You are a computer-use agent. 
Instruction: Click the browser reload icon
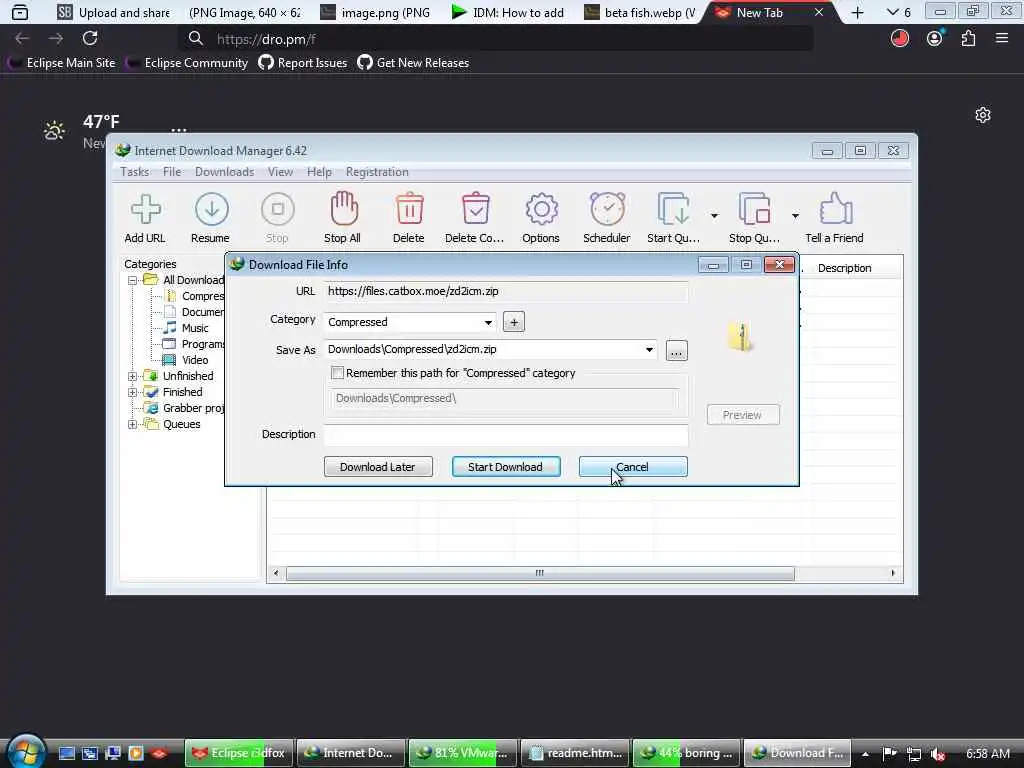pos(90,39)
